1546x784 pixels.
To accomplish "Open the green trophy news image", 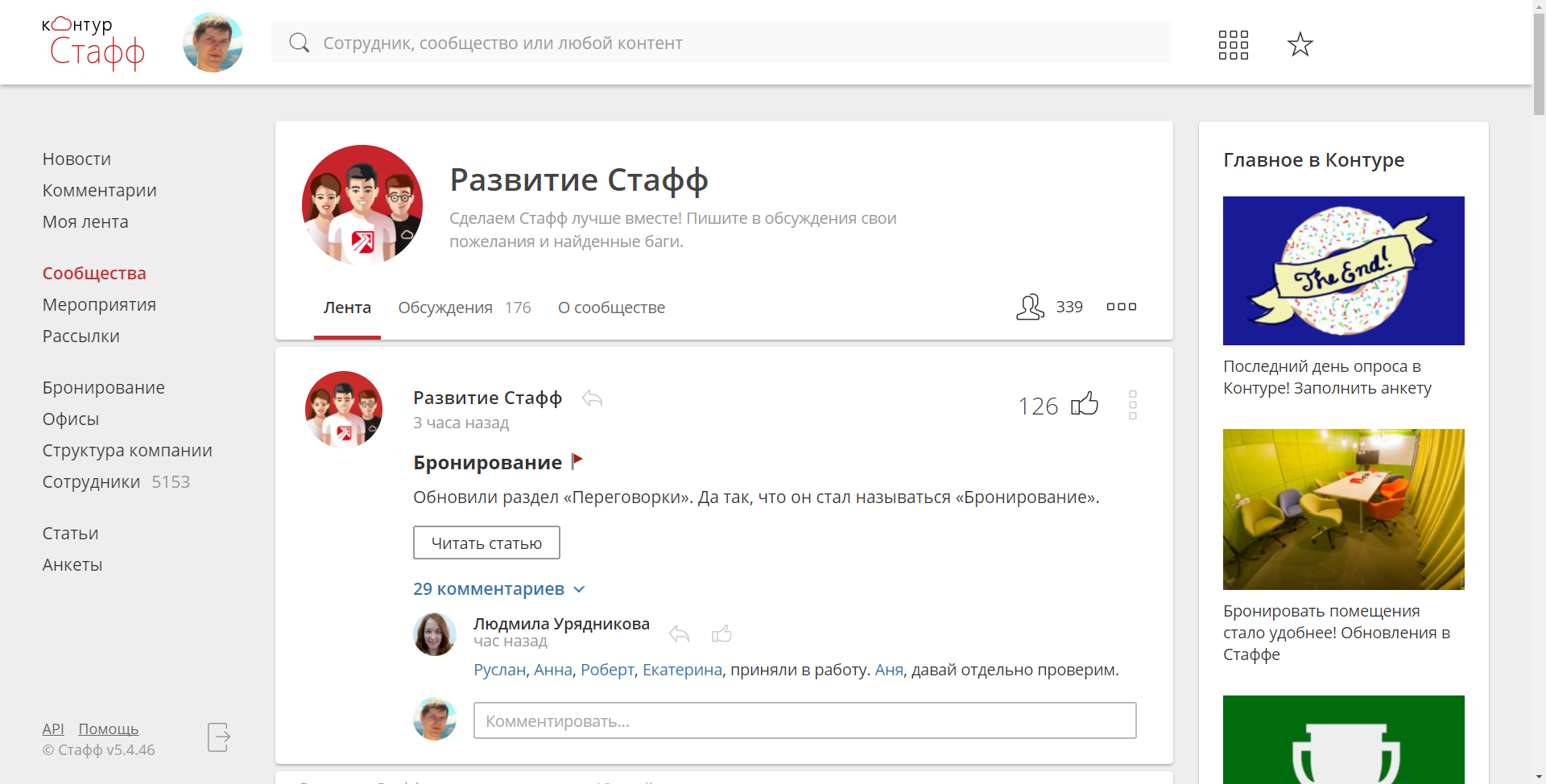I will point(1343,740).
